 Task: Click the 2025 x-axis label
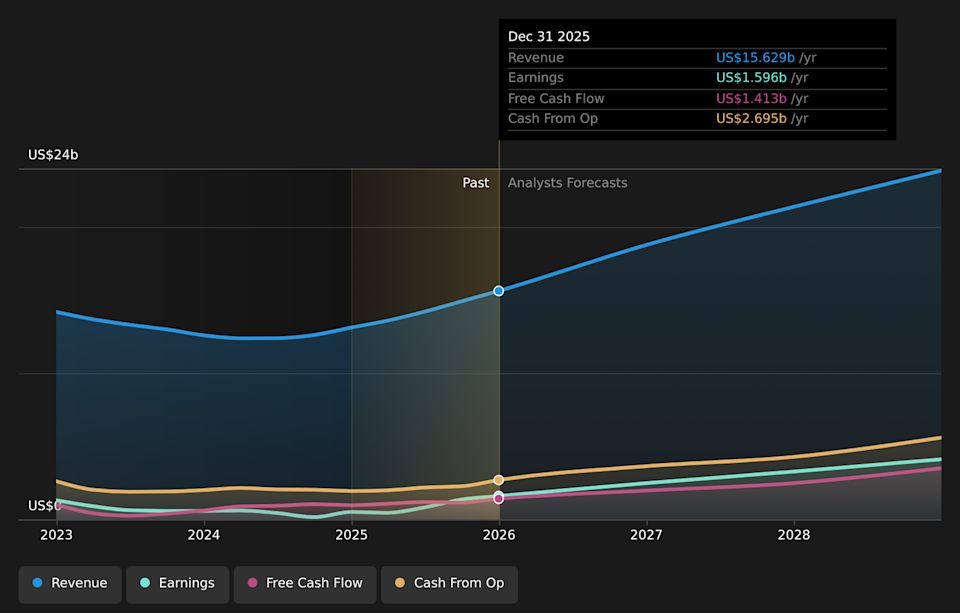click(x=351, y=535)
